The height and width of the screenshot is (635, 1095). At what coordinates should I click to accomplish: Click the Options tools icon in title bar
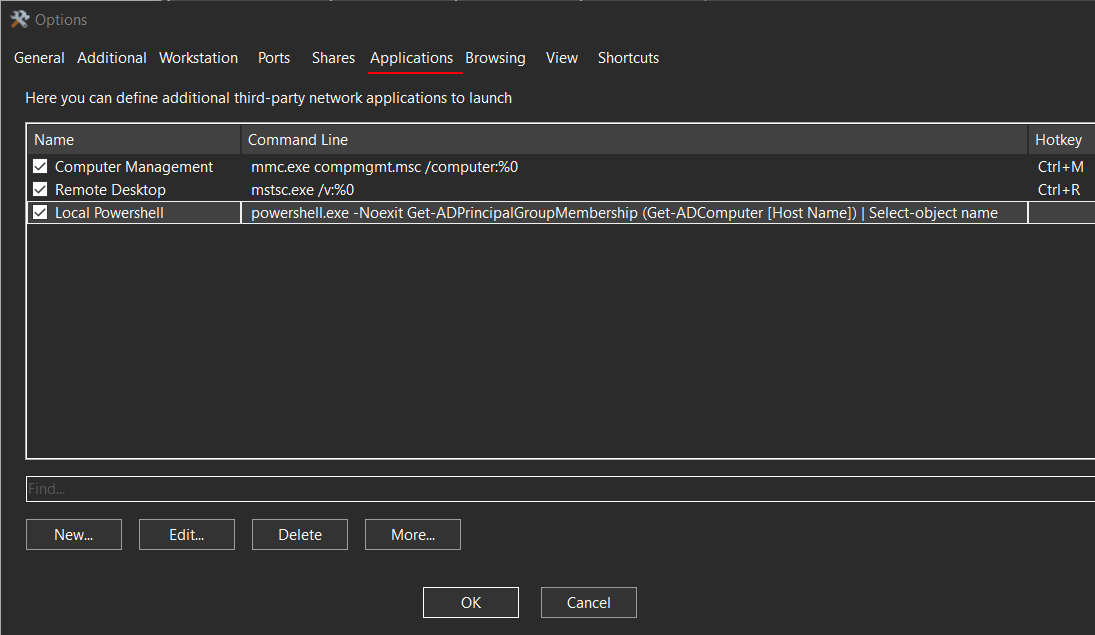coord(20,20)
